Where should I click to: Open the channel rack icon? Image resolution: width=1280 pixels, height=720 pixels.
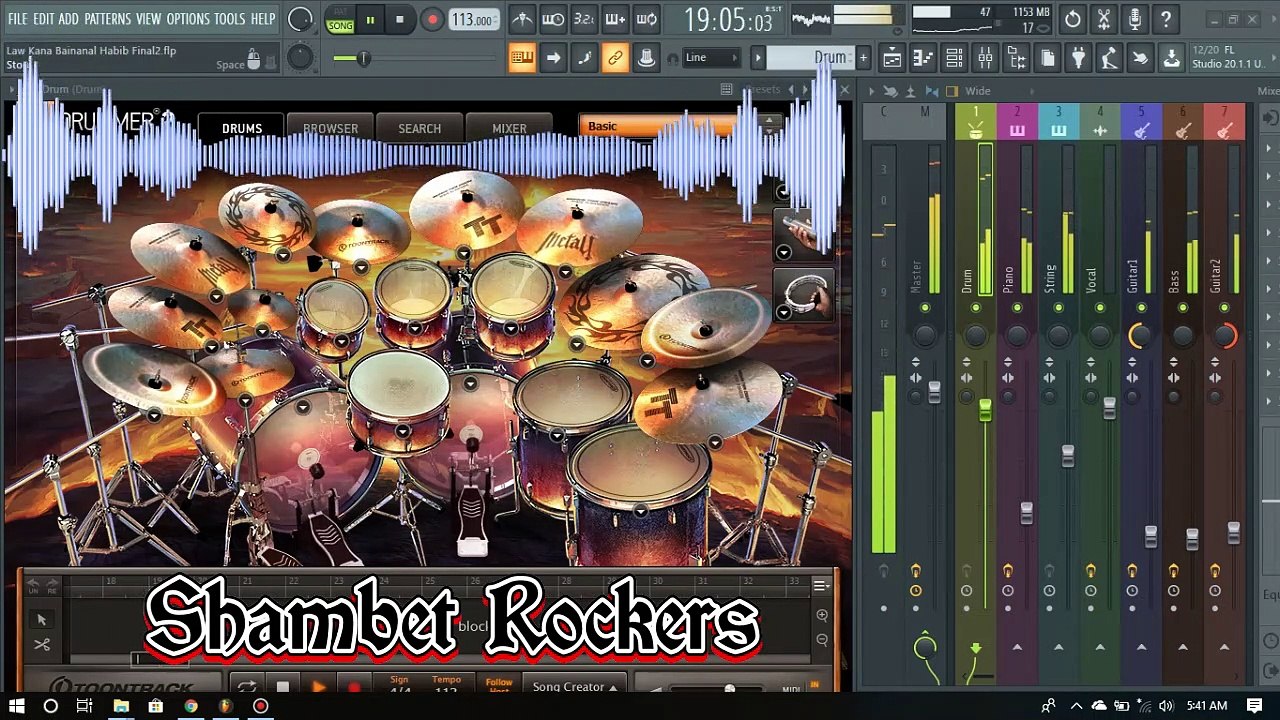[x=954, y=58]
